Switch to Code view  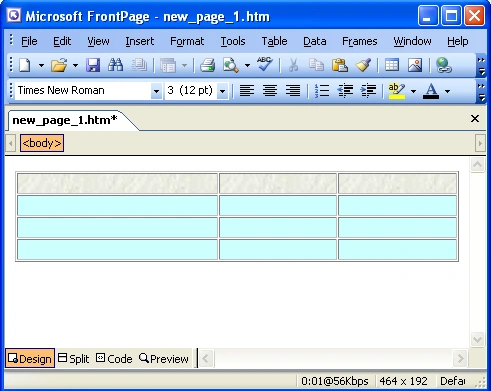pyautogui.click(x=114, y=359)
